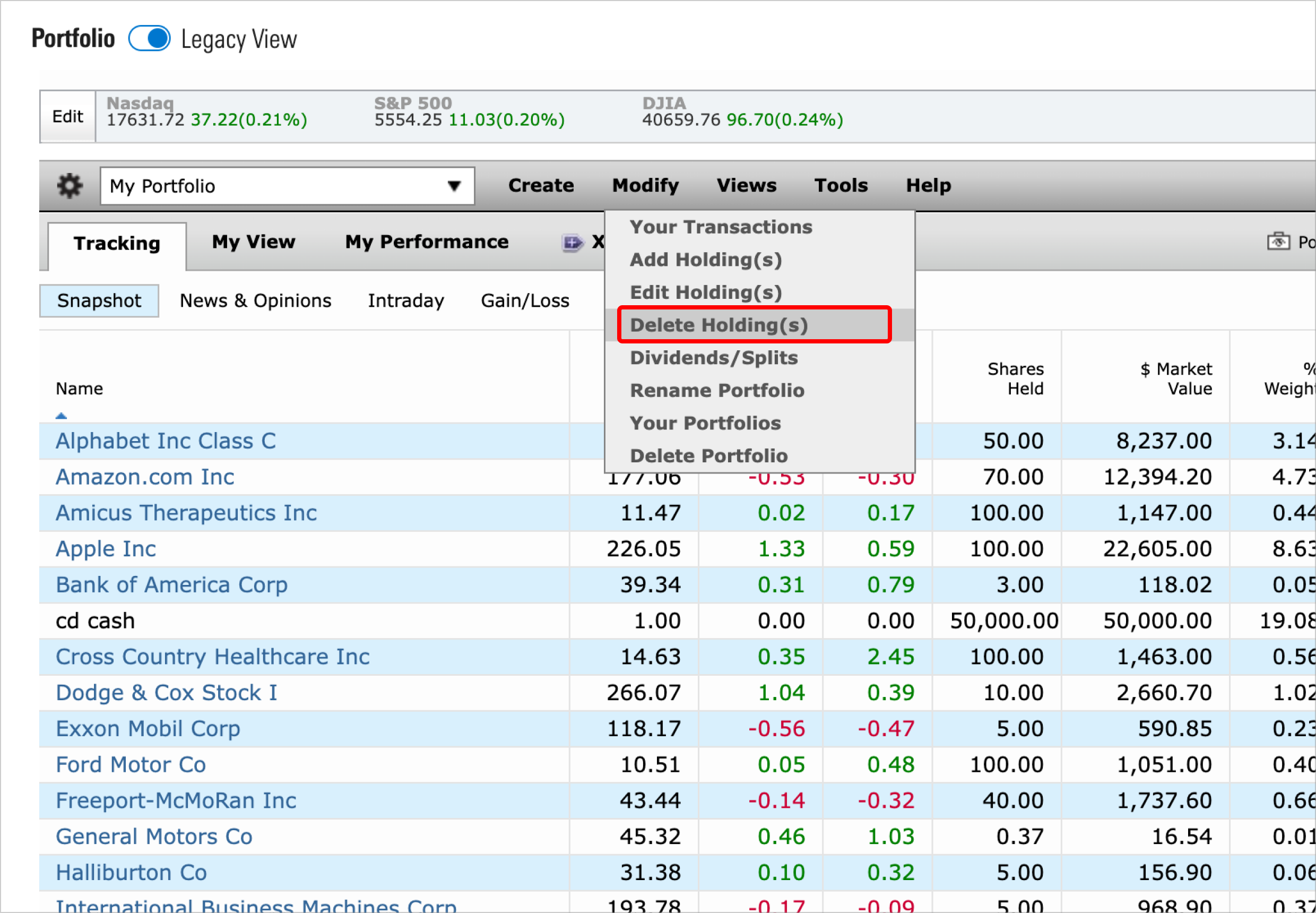Screen dimensions: 1316x913
Task: Open the Views menu
Action: click(747, 185)
